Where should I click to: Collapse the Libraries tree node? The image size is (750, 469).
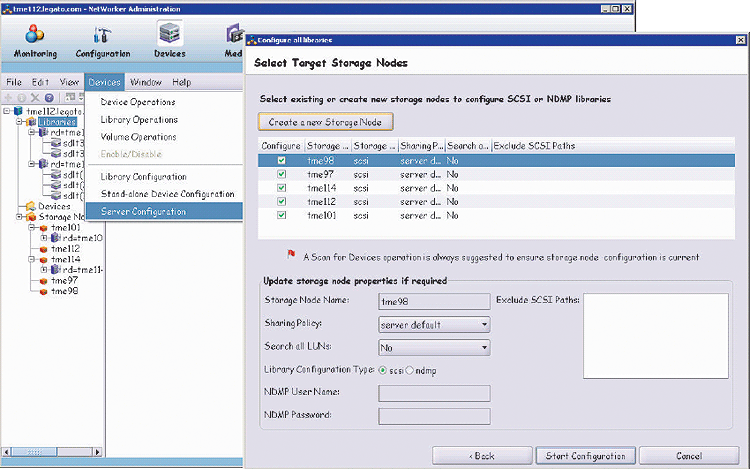pos(20,122)
